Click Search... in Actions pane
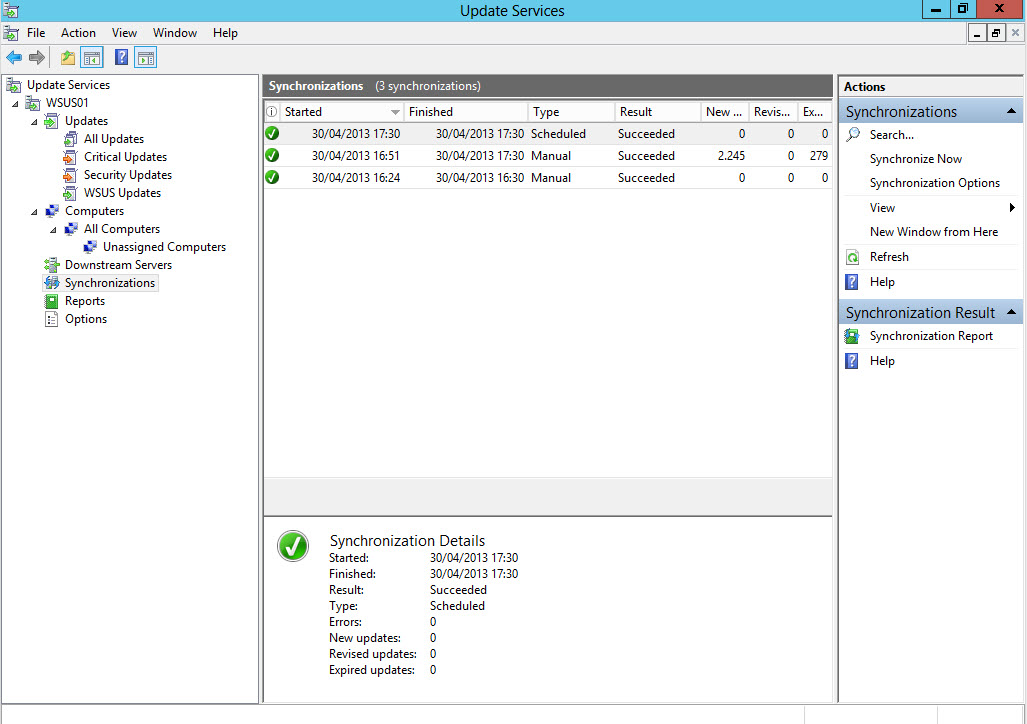The height and width of the screenshot is (724, 1027). coord(891,135)
